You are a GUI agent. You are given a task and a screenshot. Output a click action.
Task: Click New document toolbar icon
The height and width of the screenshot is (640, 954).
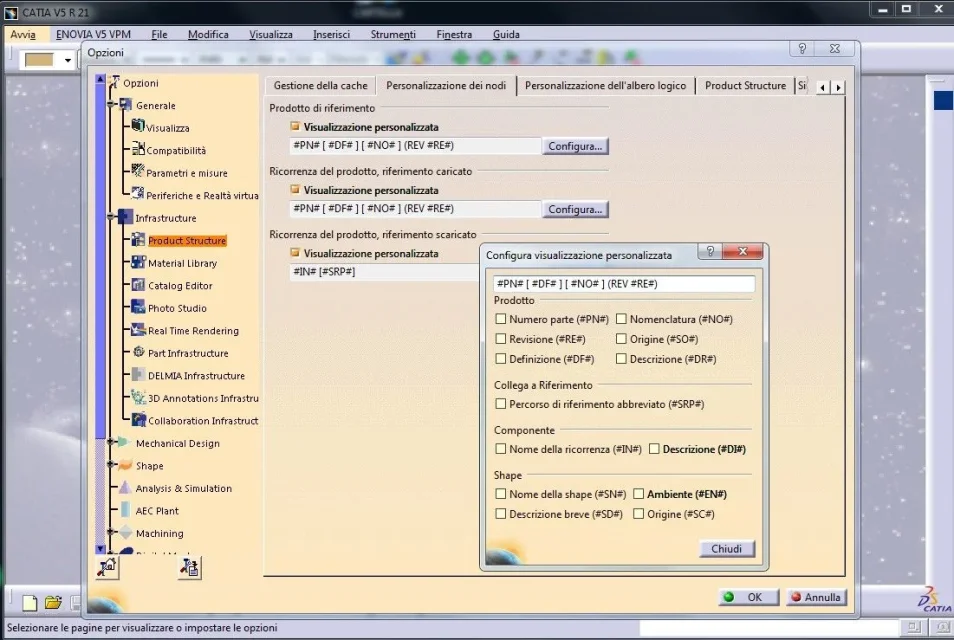coord(29,602)
